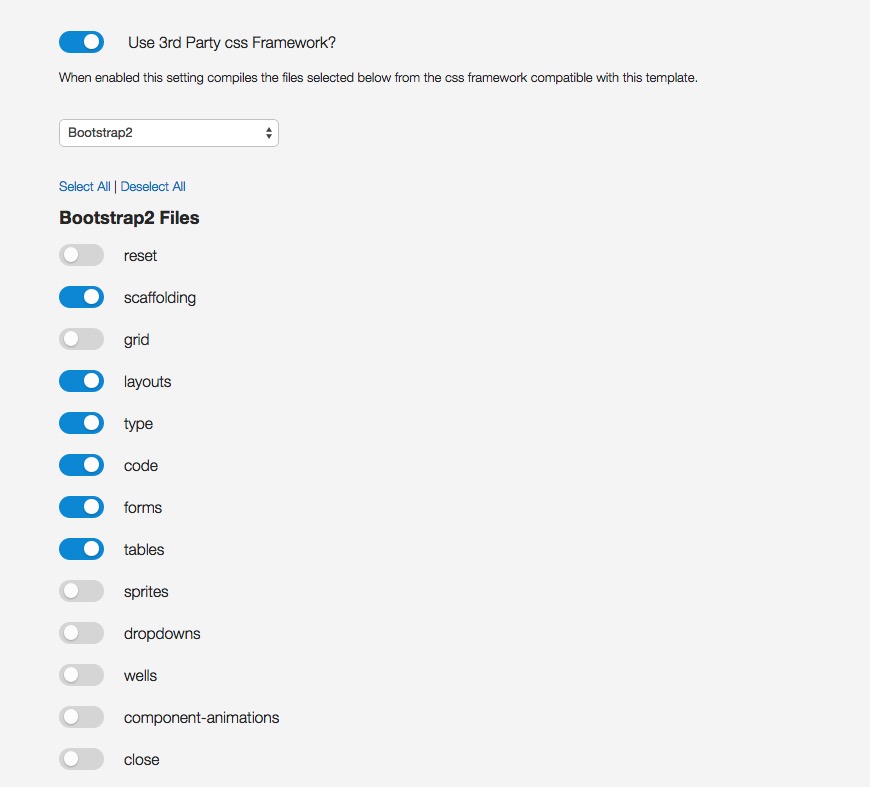Image resolution: width=870 pixels, height=787 pixels.
Task: Turn off the code toggle
Action: [81, 466]
